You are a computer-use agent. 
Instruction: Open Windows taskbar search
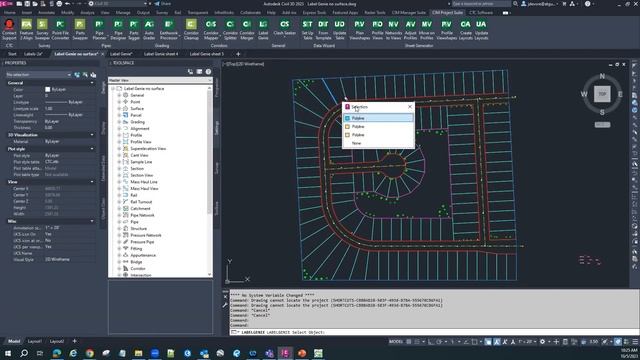tap(24, 353)
